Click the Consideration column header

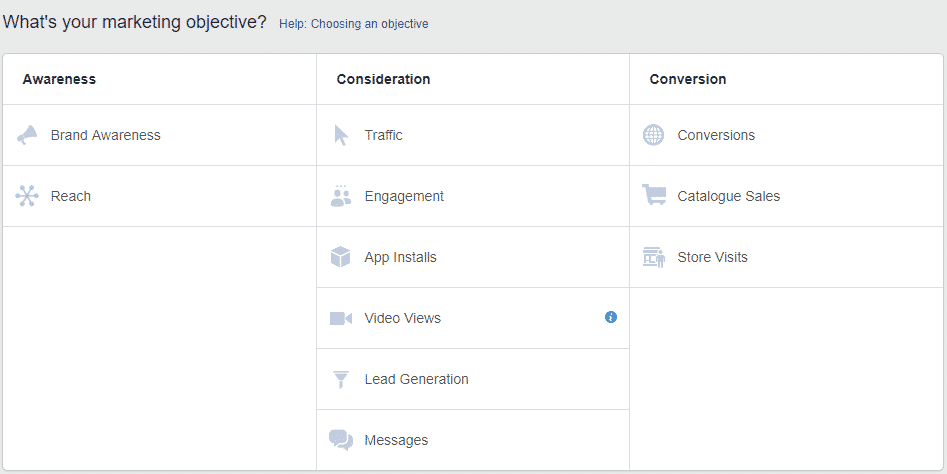pos(383,79)
